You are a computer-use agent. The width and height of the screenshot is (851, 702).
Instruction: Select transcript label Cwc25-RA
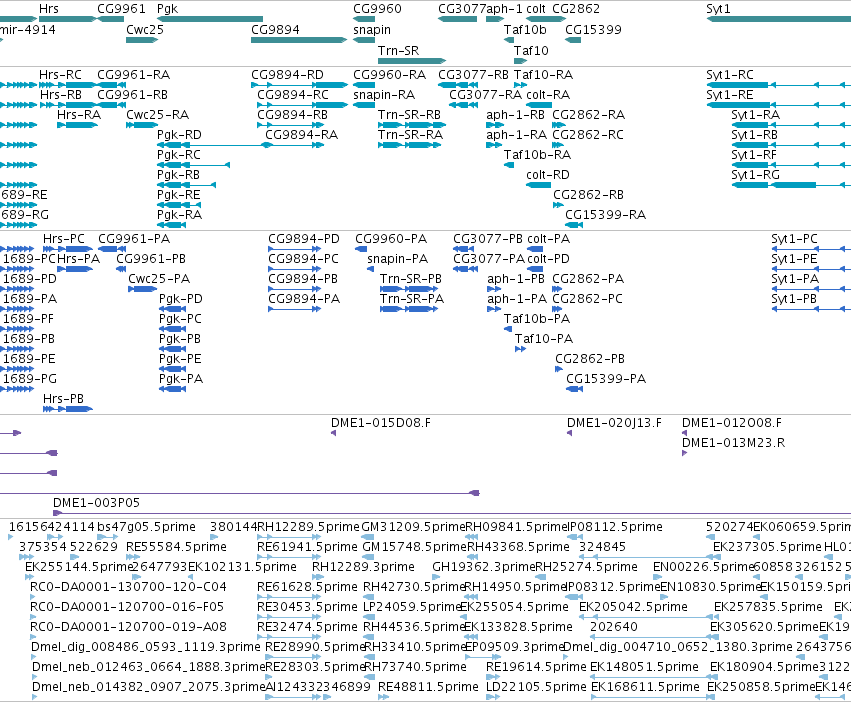pos(157,115)
